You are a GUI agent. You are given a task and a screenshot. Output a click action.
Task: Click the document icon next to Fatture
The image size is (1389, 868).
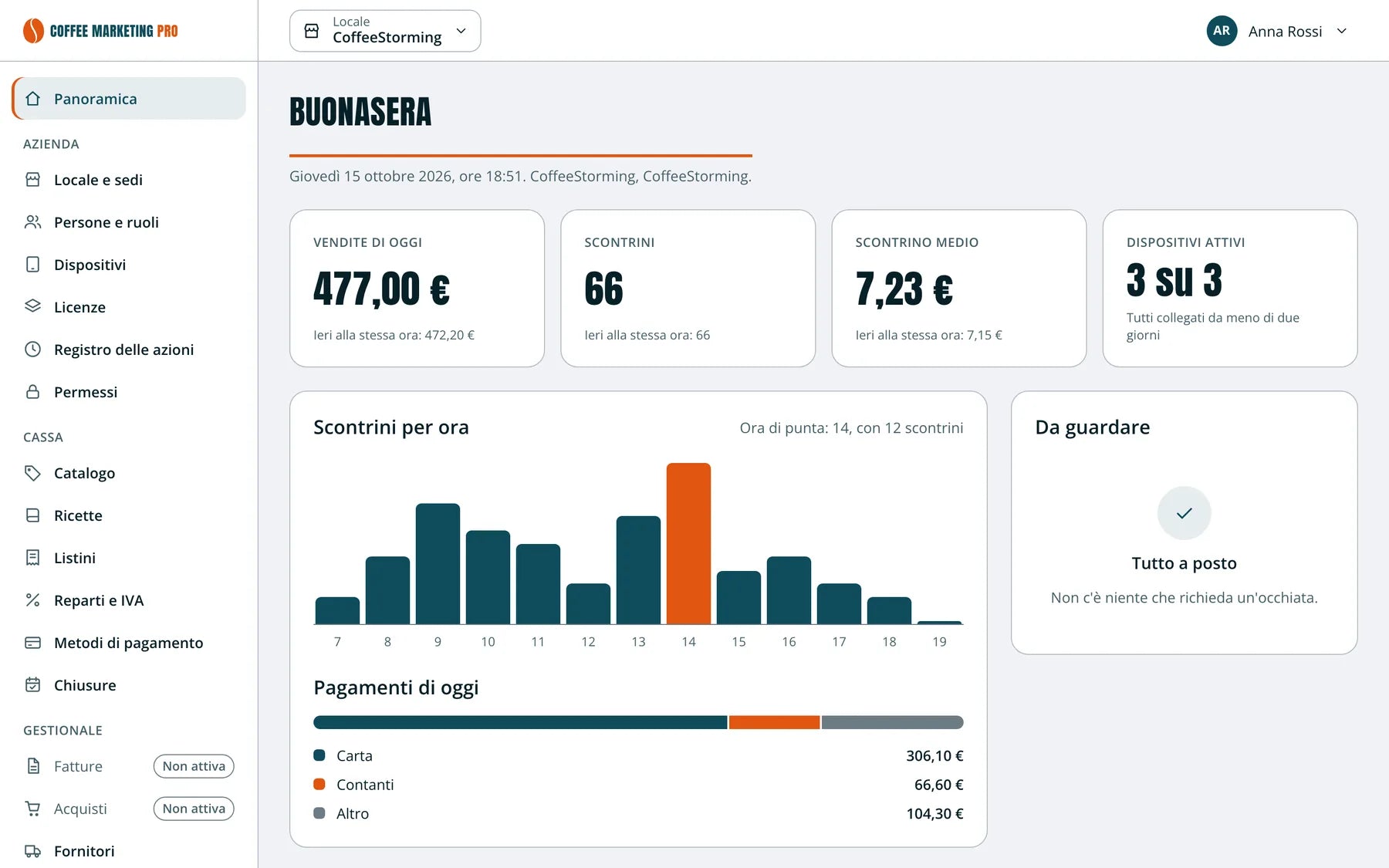[32, 766]
